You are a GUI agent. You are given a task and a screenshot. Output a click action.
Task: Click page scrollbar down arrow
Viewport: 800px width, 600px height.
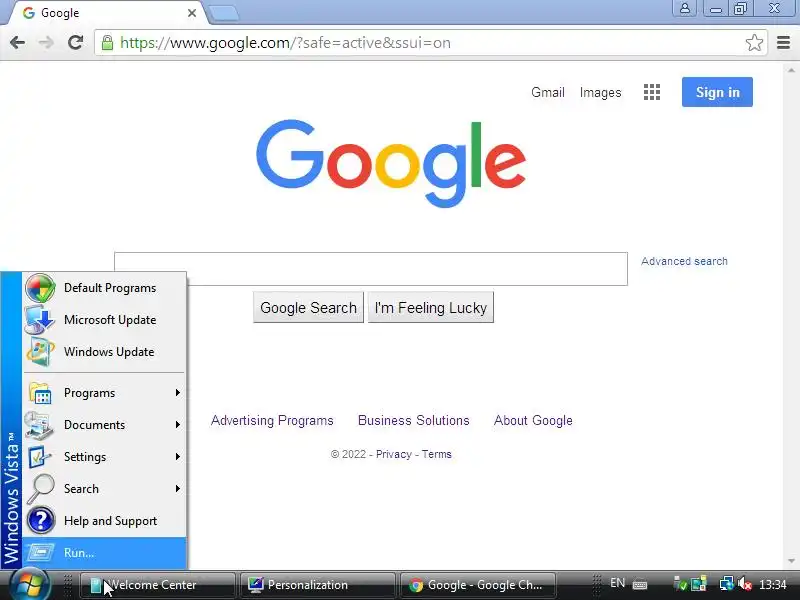(x=791, y=561)
